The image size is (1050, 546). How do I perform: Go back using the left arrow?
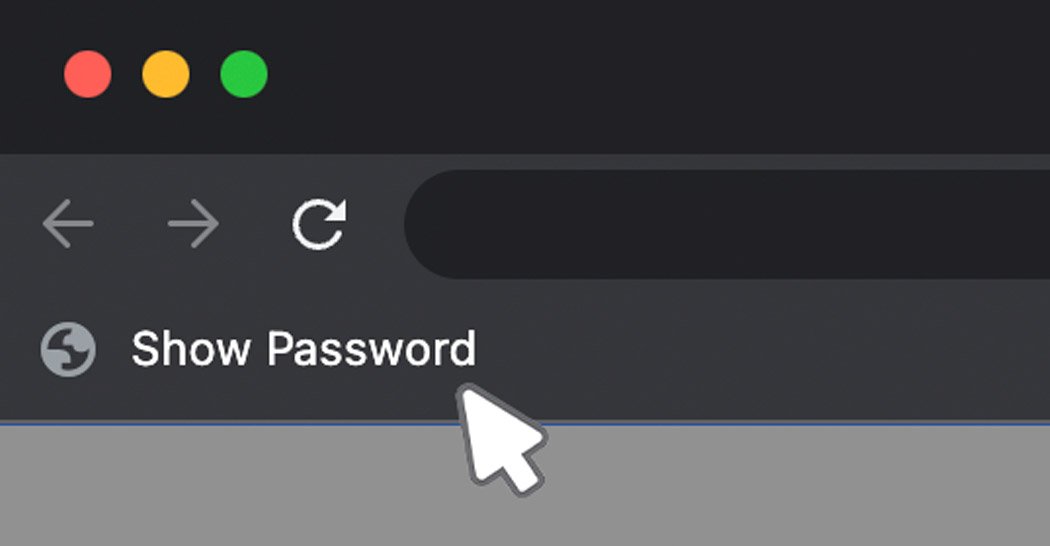click(x=68, y=223)
